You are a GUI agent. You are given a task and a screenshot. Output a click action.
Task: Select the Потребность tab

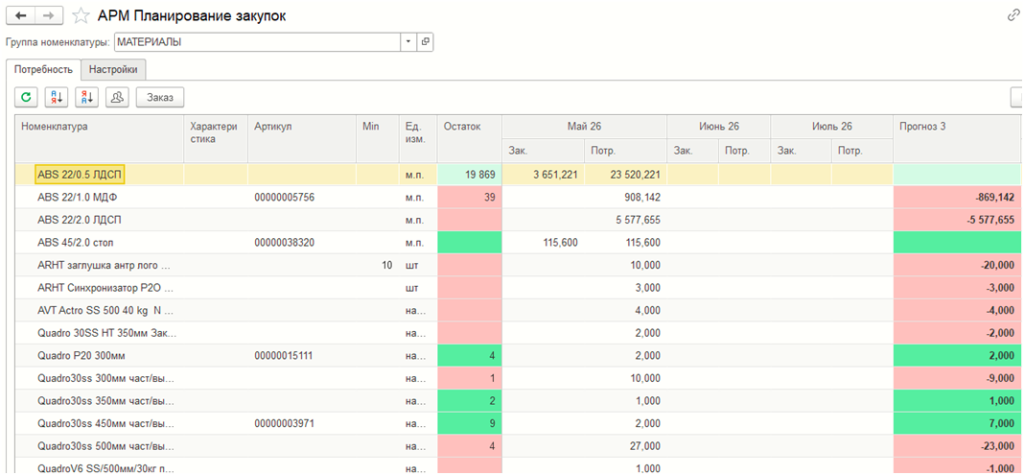pos(43,69)
